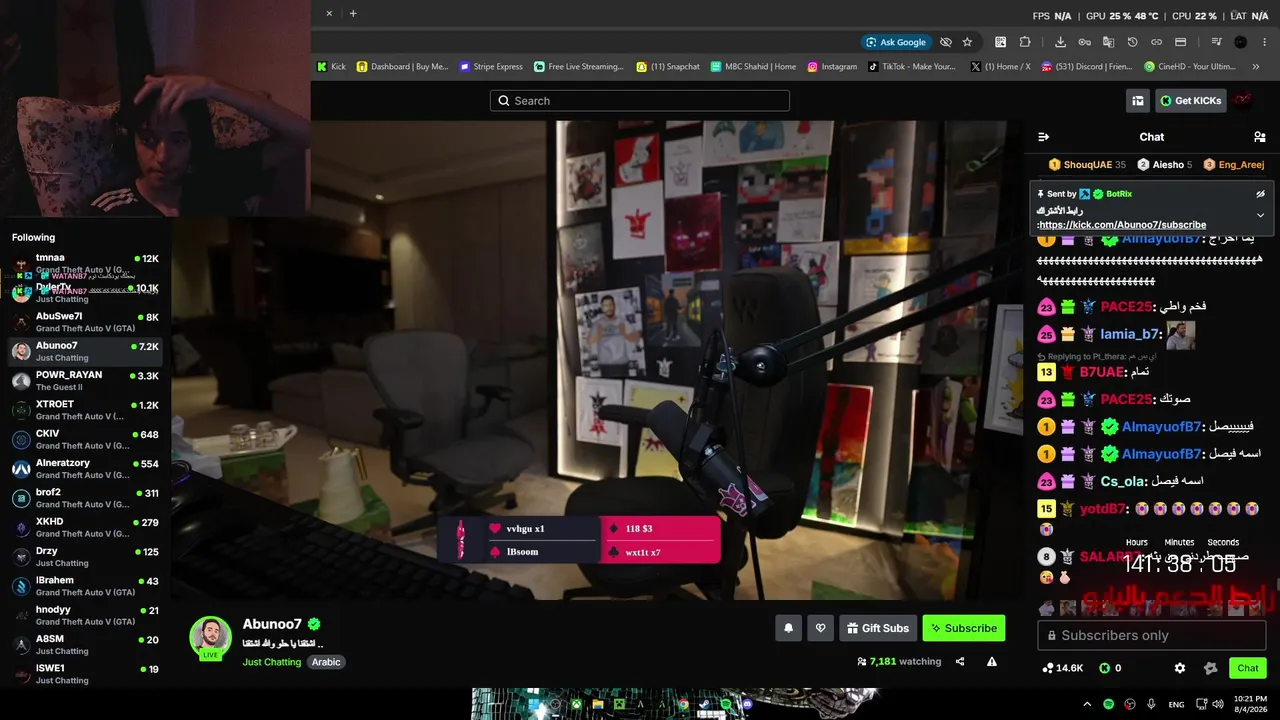Open a new browser tab
The image size is (1280, 720).
(x=353, y=13)
